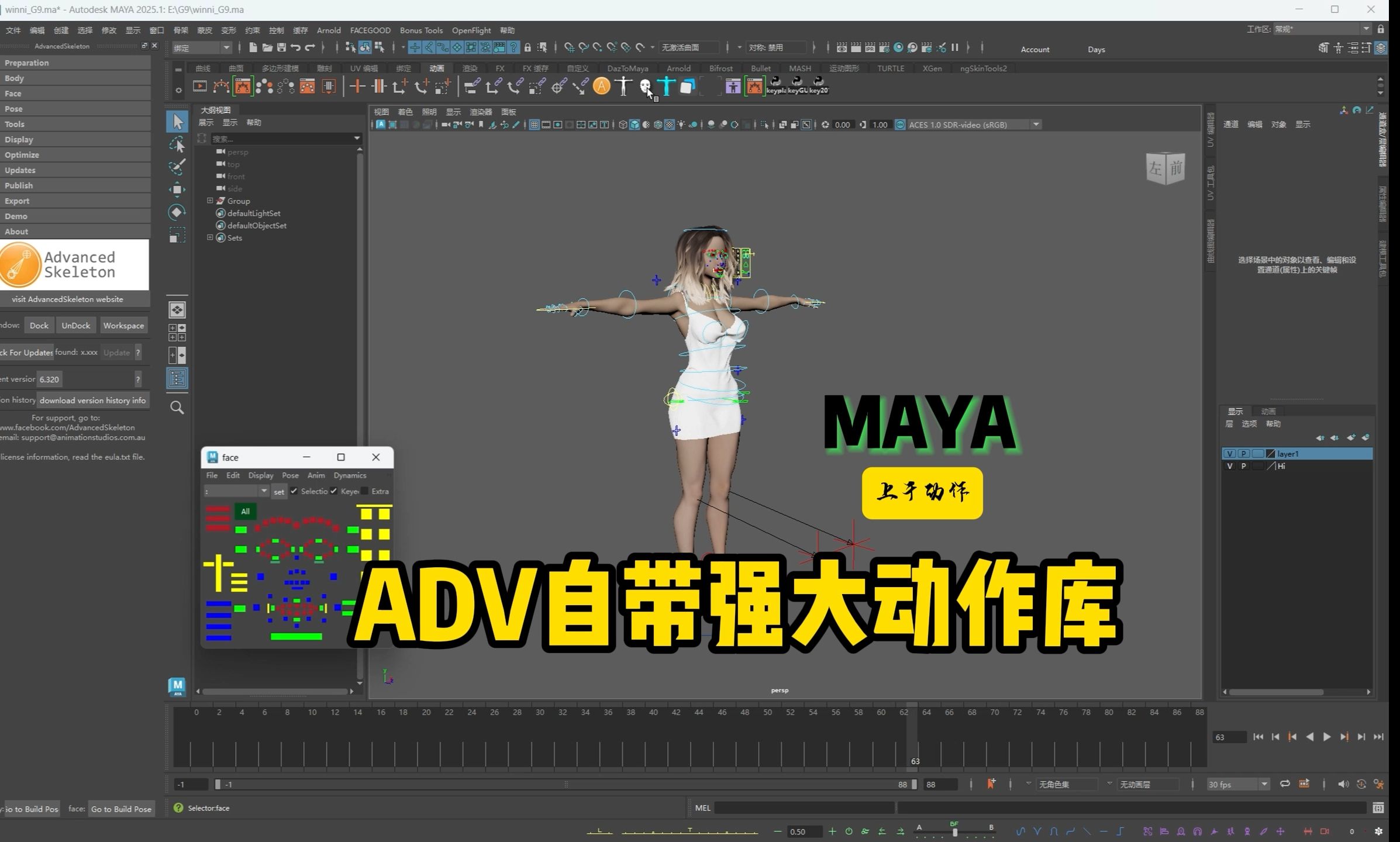Click the Set Key shelf icon
The image size is (1400, 842).
pyautogui.click(x=357, y=87)
